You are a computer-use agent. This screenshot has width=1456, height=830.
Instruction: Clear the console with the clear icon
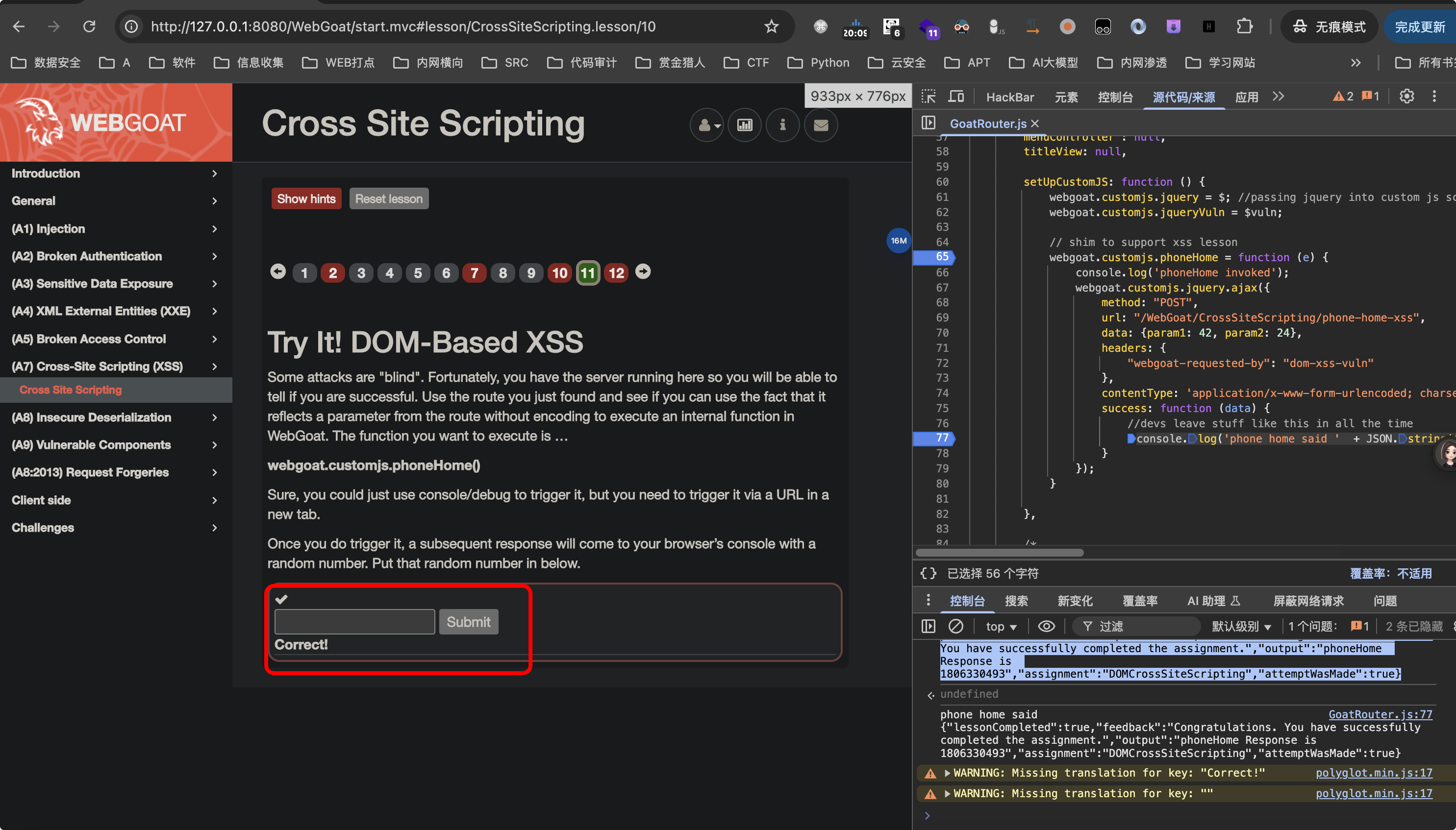click(x=956, y=626)
